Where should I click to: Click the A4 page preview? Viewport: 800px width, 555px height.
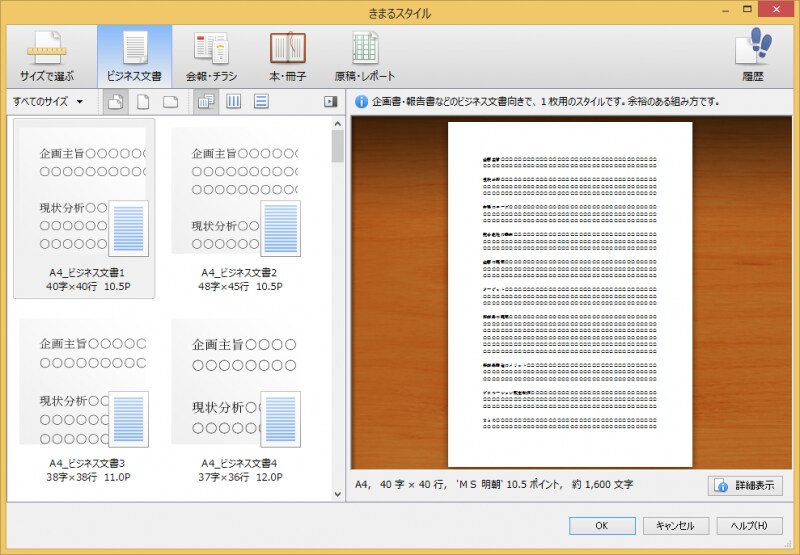(570, 294)
